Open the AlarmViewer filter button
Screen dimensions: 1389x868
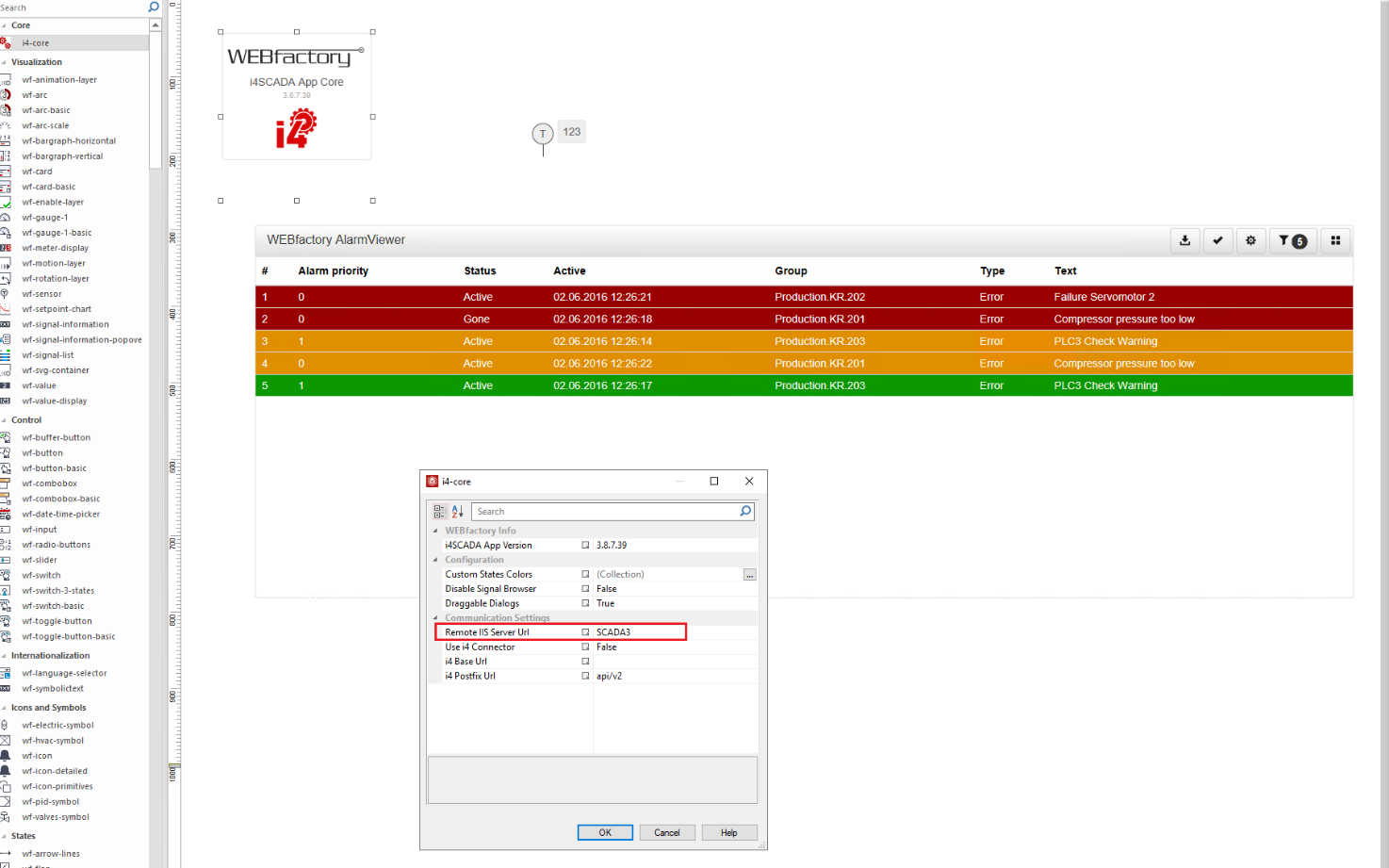pyautogui.click(x=1291, y=240)
